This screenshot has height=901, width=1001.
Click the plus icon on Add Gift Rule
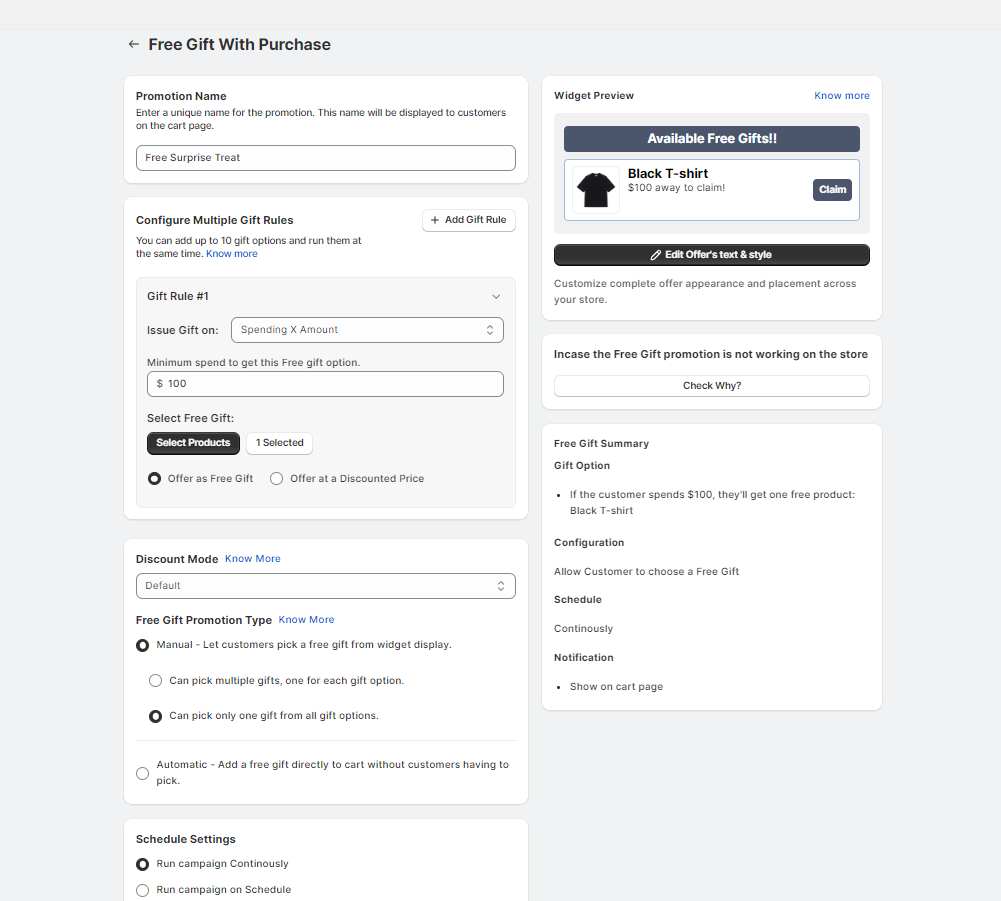click(x=434, y=220)
